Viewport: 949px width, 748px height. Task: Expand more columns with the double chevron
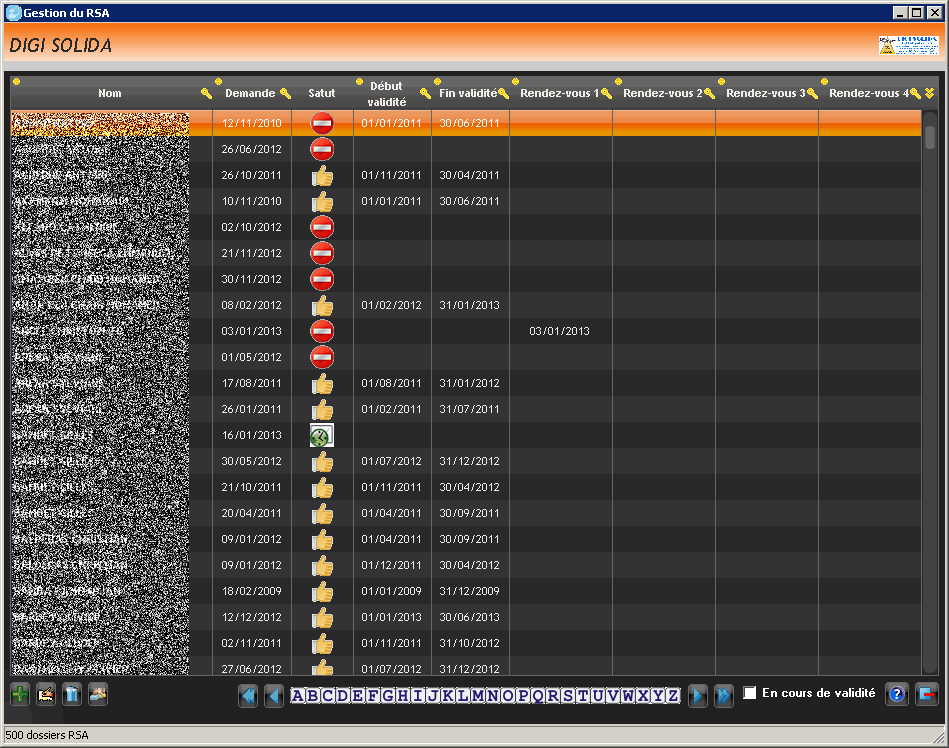click(929, 93)
